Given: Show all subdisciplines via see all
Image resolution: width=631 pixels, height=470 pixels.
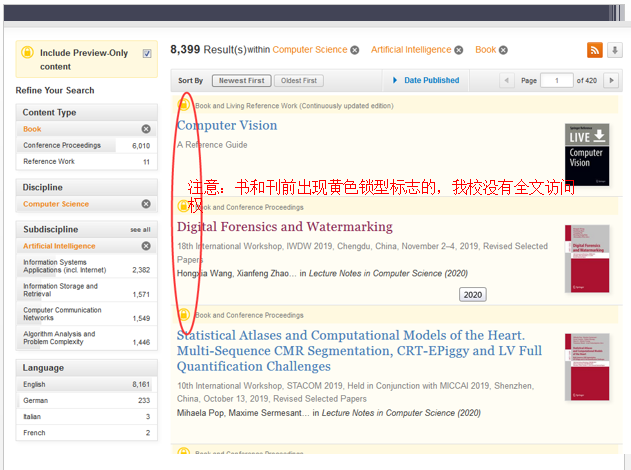Looking at the screenshot, I should coord(140,230).
